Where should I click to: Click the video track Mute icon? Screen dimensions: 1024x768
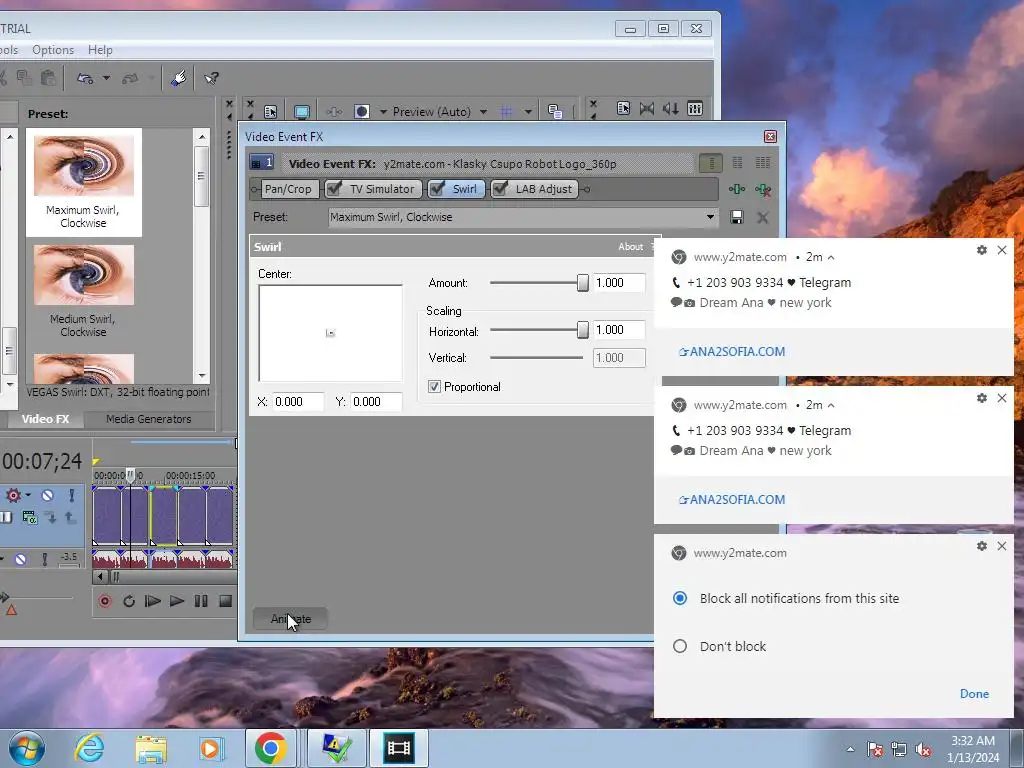click(48, 496)
